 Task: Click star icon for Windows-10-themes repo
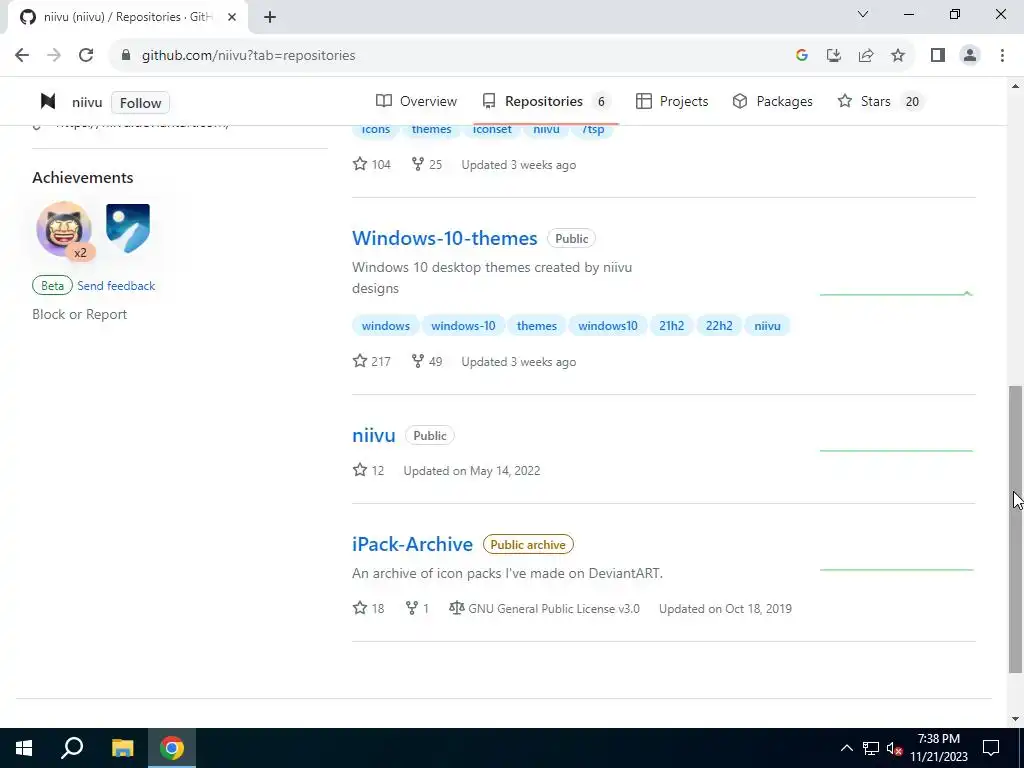360,361
